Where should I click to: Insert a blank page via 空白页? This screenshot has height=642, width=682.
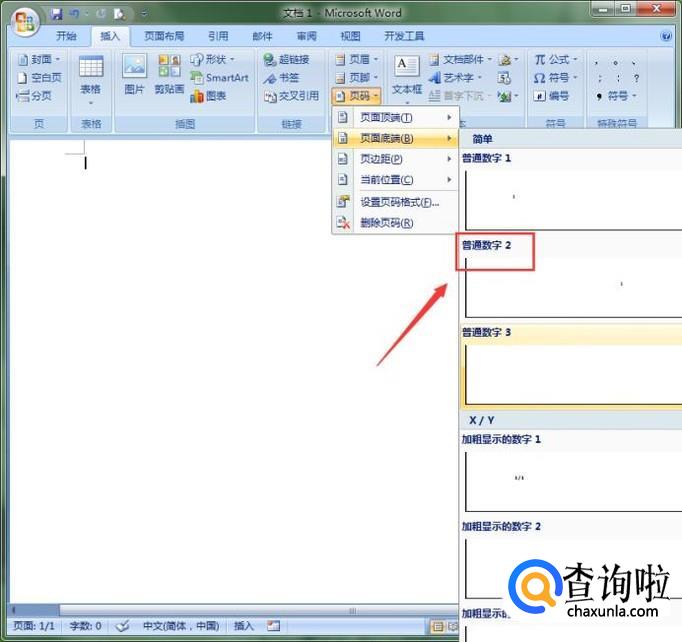(40, 77)
